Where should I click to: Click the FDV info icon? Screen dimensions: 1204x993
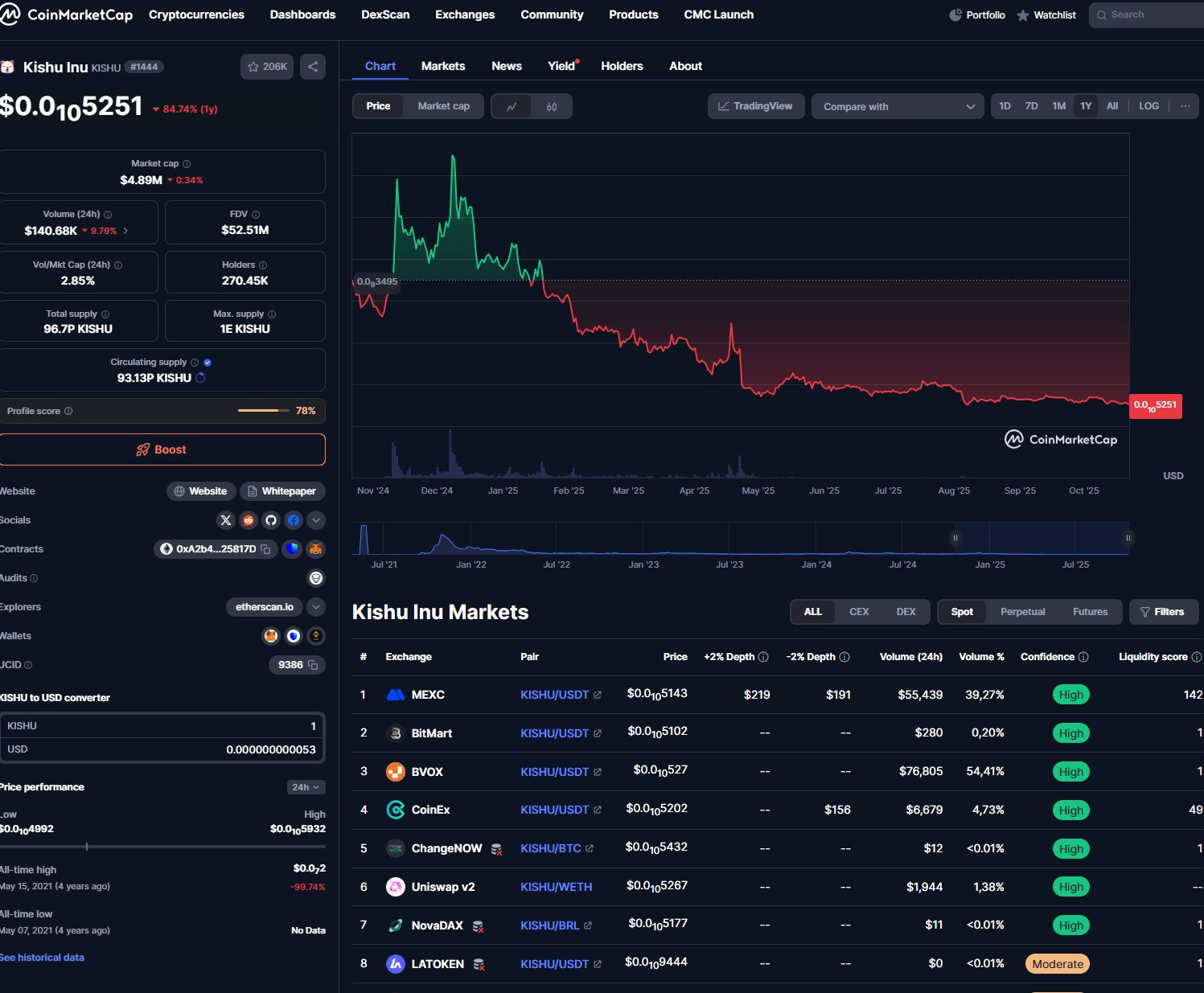coord(256,215)
